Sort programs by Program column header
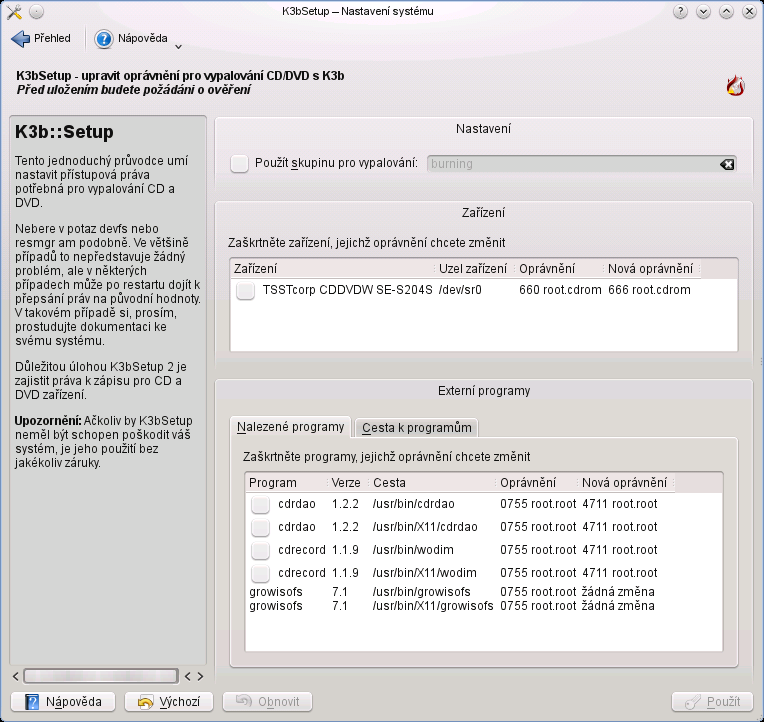The width and height of the screenshot is (764, 722). click(x=286, y=483)
